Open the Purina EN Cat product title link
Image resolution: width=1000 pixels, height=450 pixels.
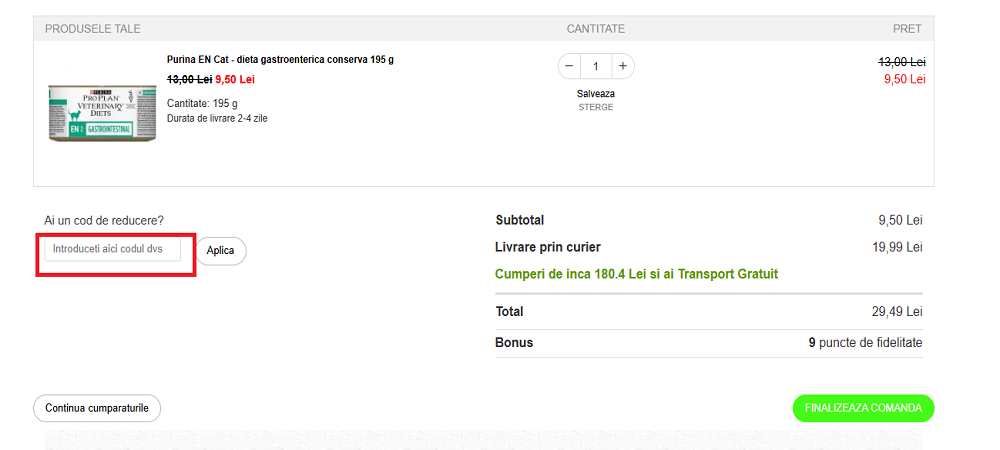click(x=280, y=60)
